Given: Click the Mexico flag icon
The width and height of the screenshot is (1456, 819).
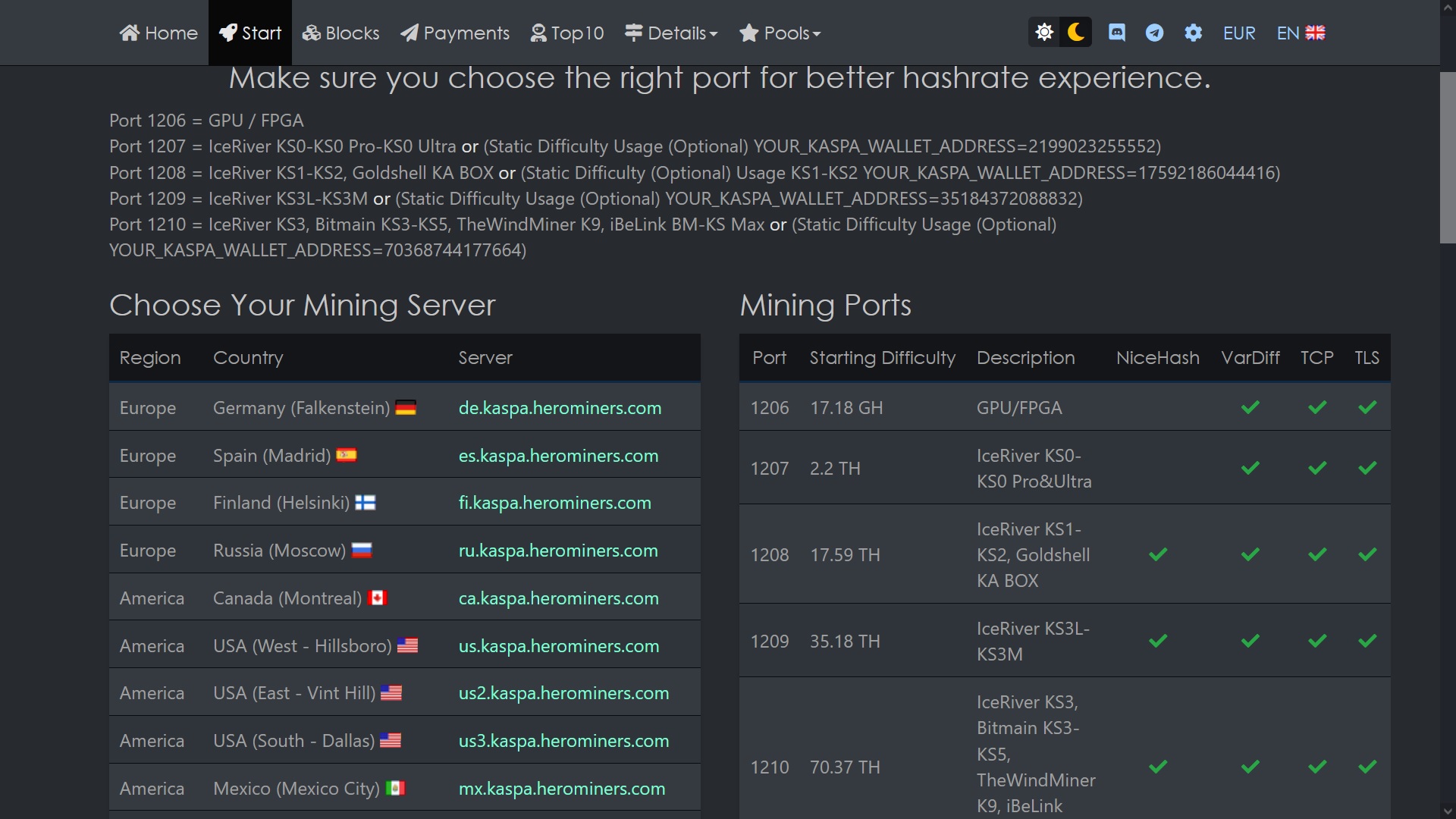Looking at the screenshot, I should coord(395,788).
